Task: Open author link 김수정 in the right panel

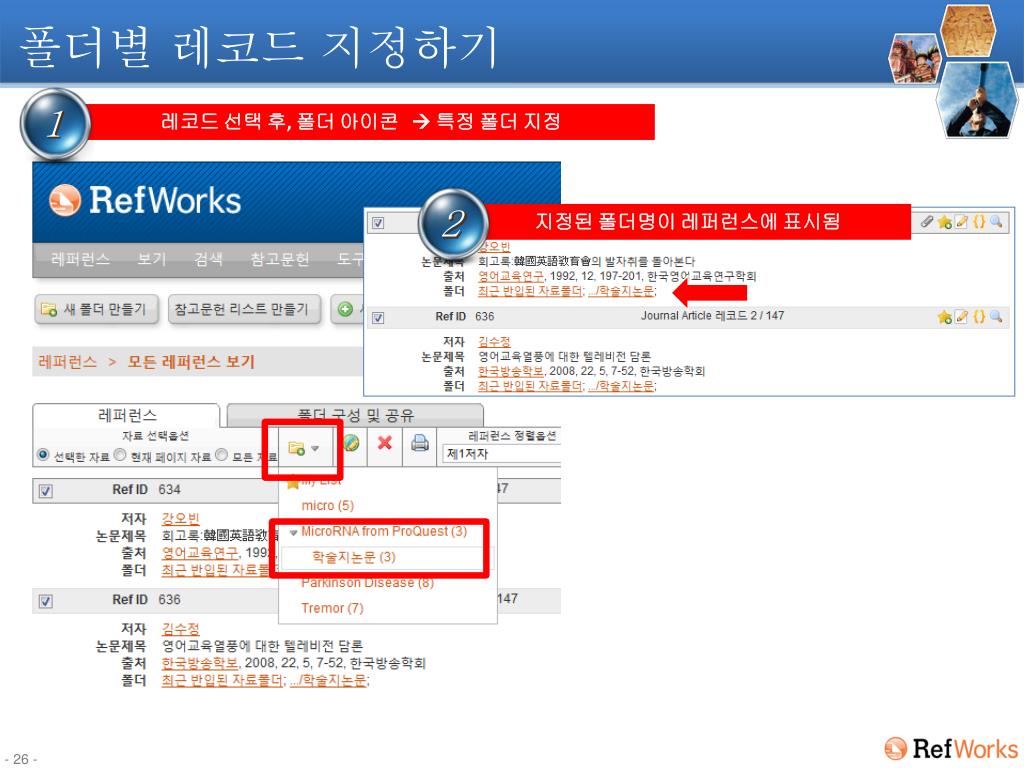Action: (x=494, y=342)
